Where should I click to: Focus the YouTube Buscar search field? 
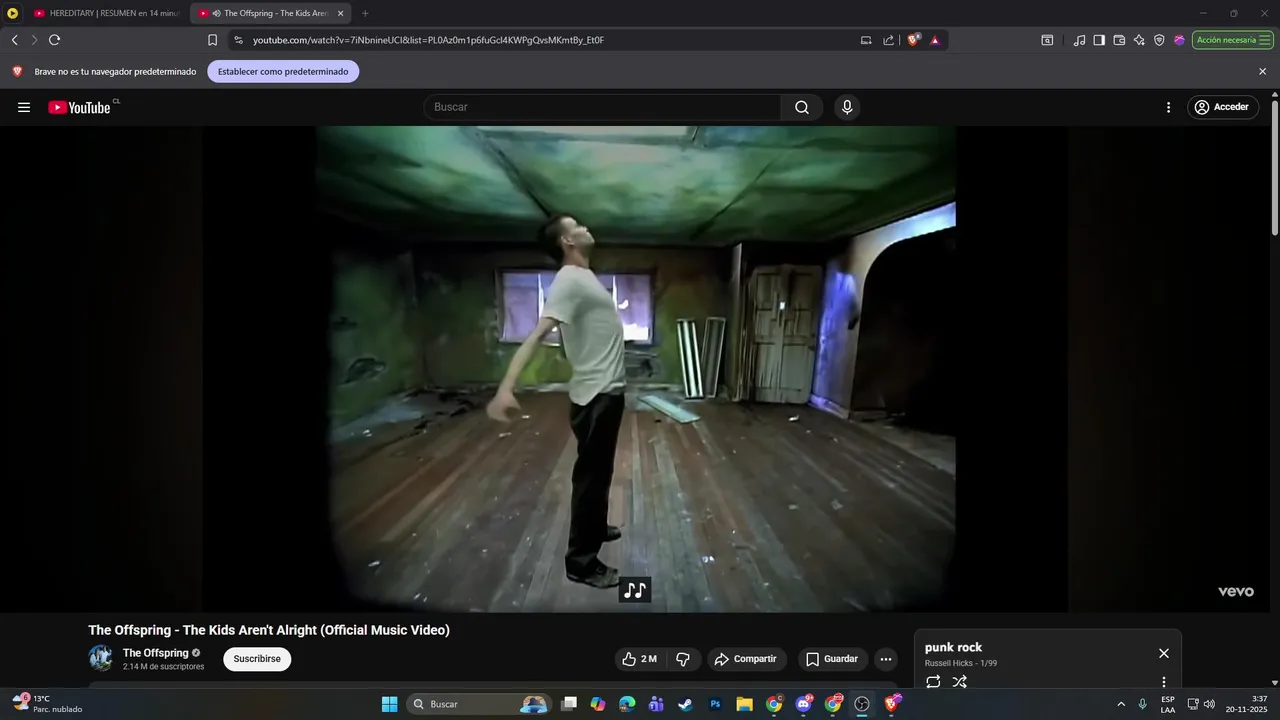tap(603, 107)
